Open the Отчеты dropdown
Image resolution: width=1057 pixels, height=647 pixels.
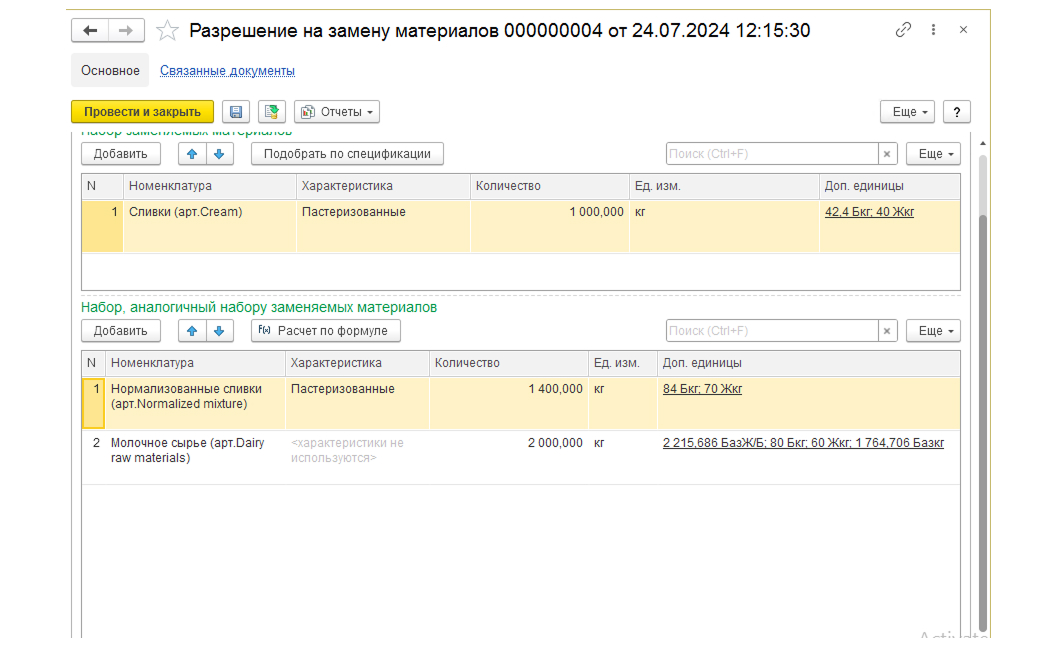[337, 112]
